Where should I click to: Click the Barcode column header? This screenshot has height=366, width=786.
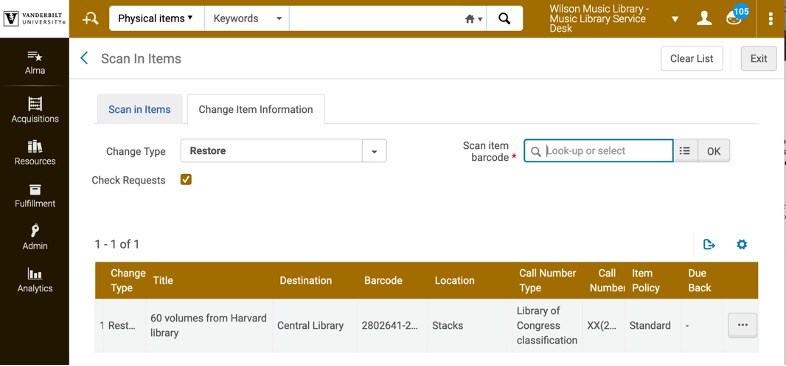point(383,281)
